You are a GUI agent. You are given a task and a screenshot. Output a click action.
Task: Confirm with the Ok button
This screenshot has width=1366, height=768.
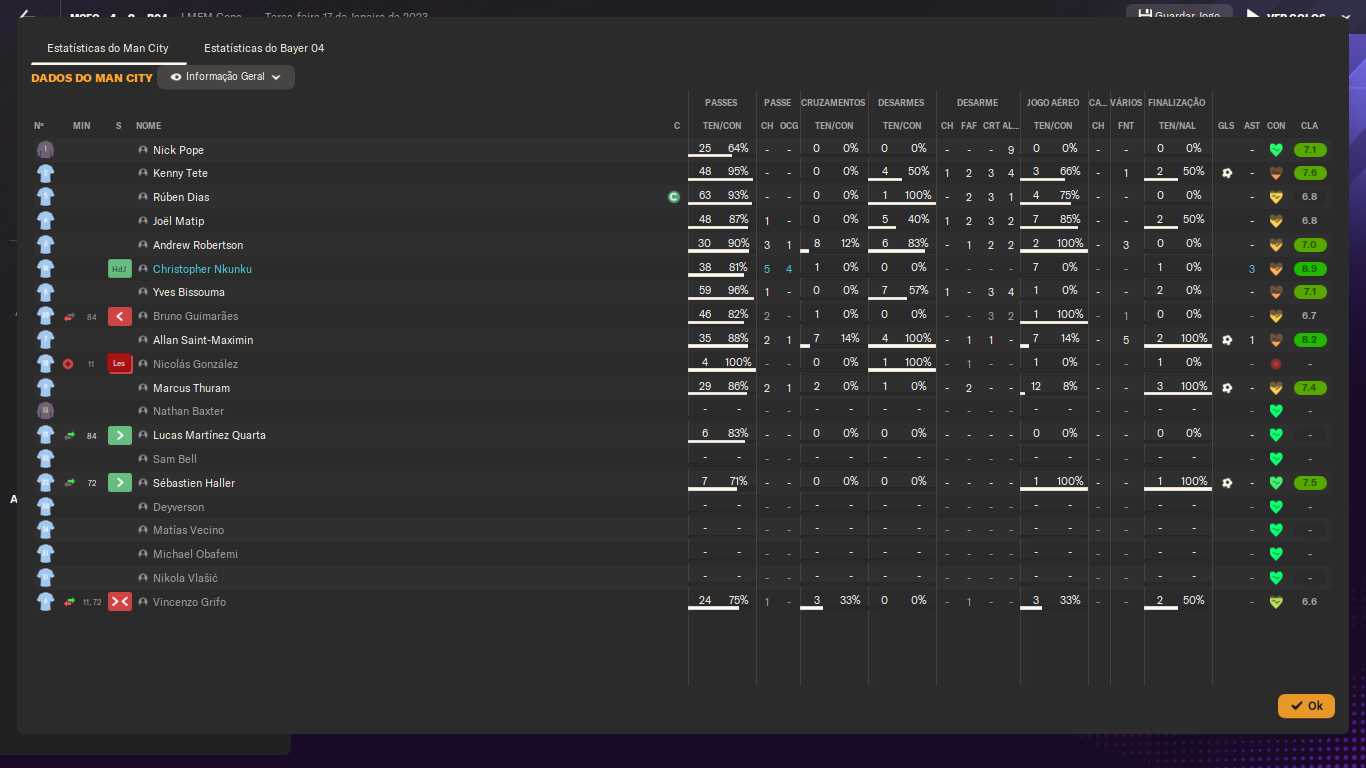[x=1306, y=706]
